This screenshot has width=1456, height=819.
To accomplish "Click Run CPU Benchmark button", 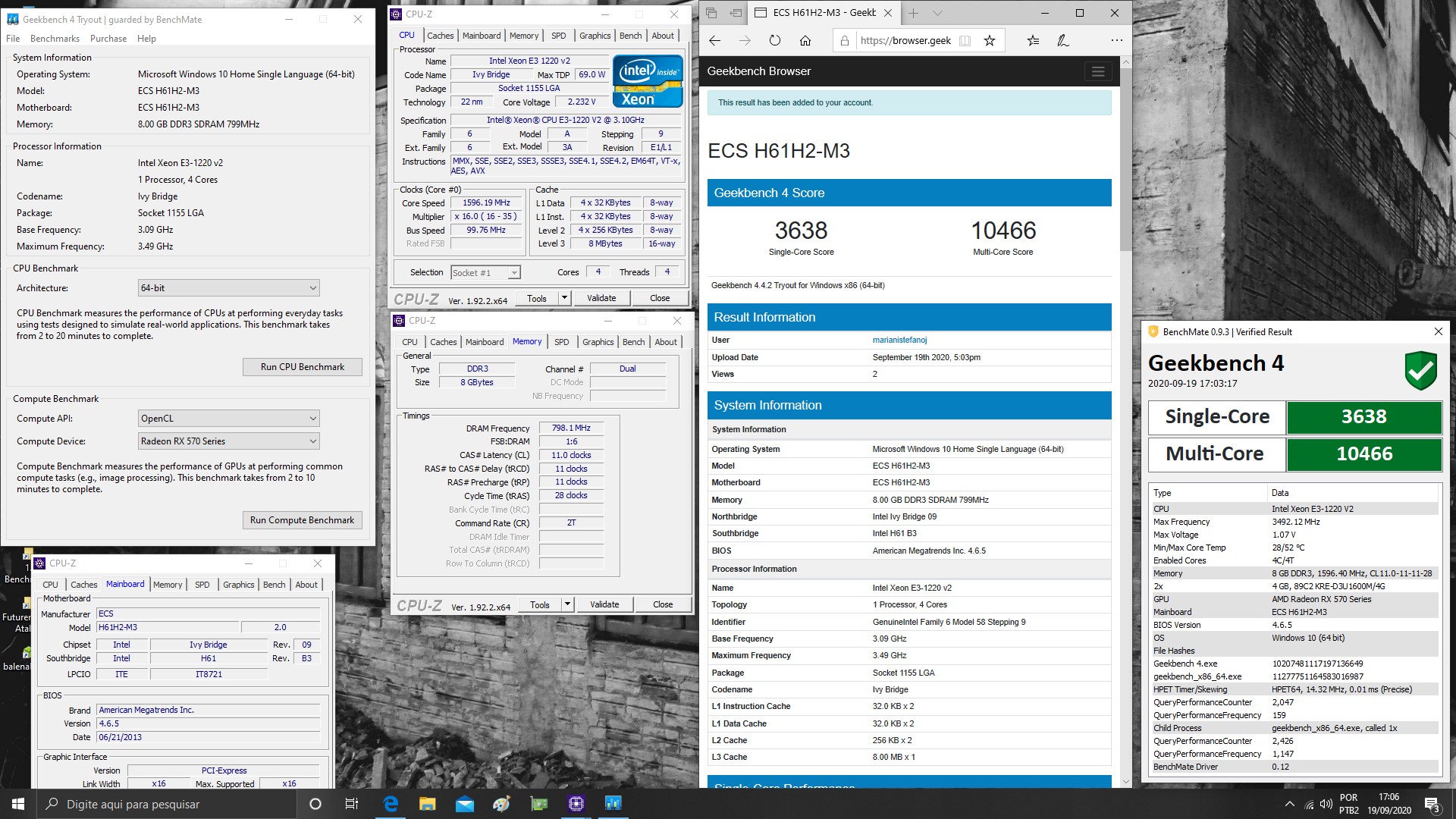I will (x=303, y=367).
